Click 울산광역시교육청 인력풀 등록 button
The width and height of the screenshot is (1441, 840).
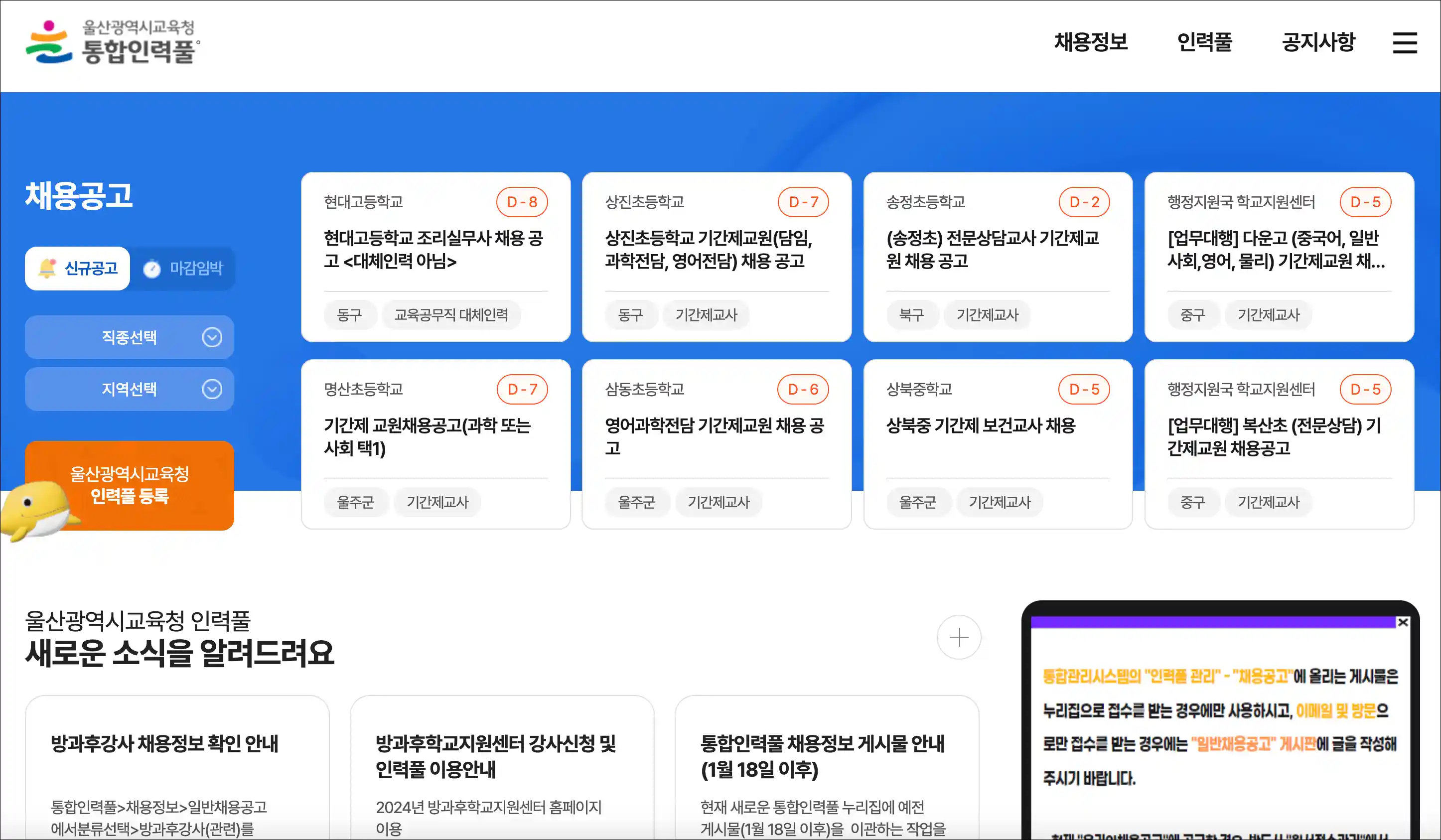[x=129, y=485]
